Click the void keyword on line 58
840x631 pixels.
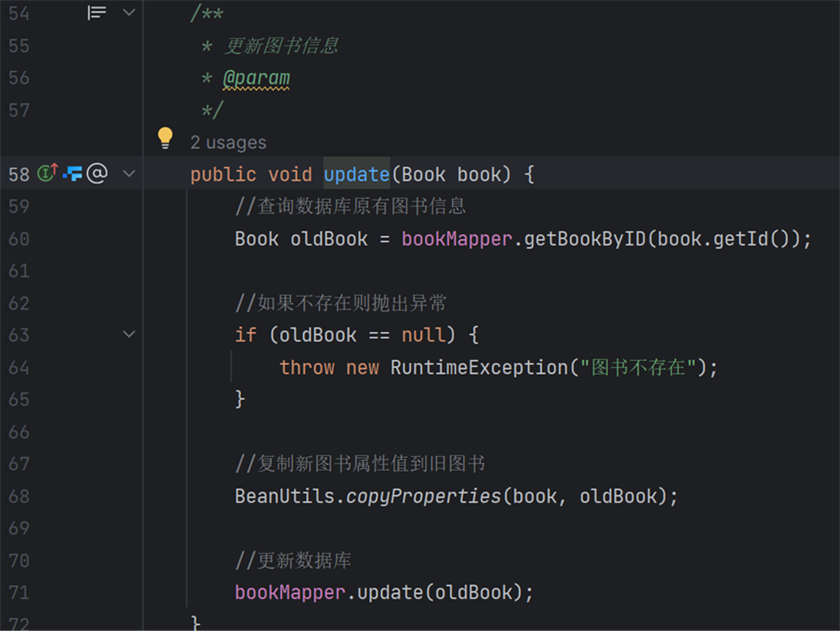tap(290, 175)
